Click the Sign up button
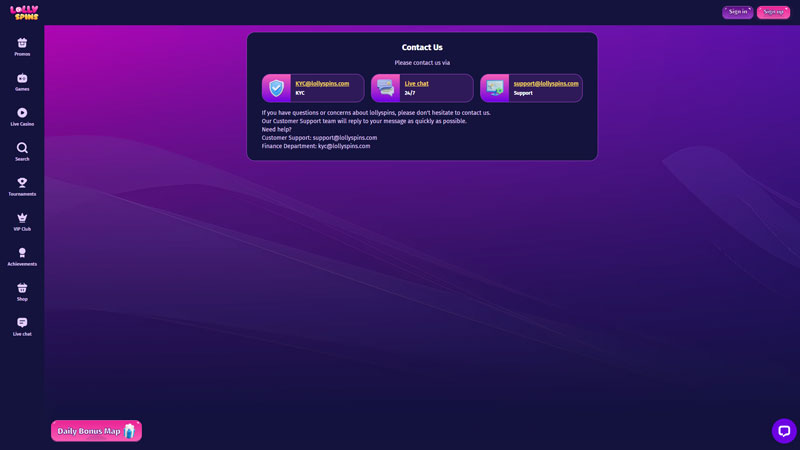Viewport: 800px width, 450px height. click(x=773, y=12)
